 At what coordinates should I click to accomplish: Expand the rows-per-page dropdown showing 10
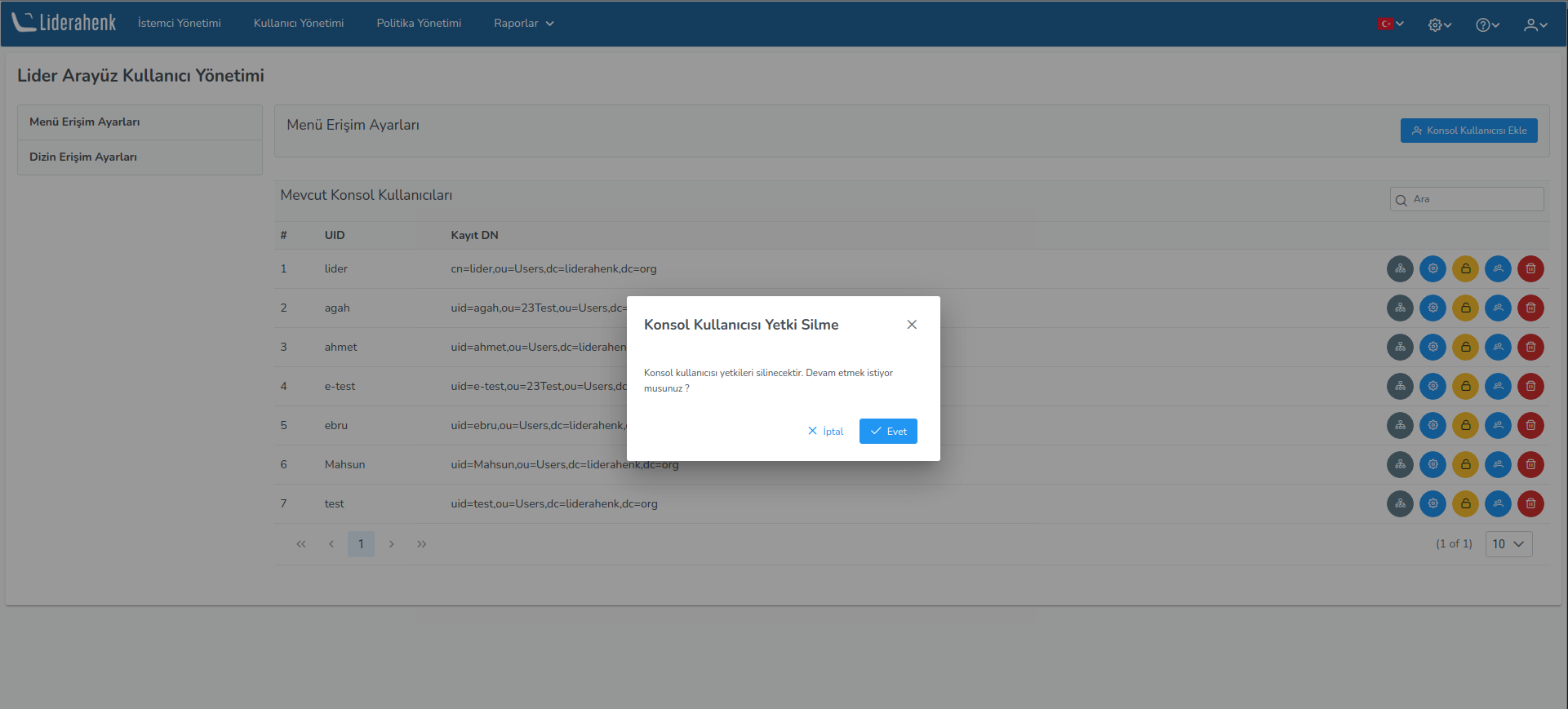pyautogui.click(x=1508, y=544)
